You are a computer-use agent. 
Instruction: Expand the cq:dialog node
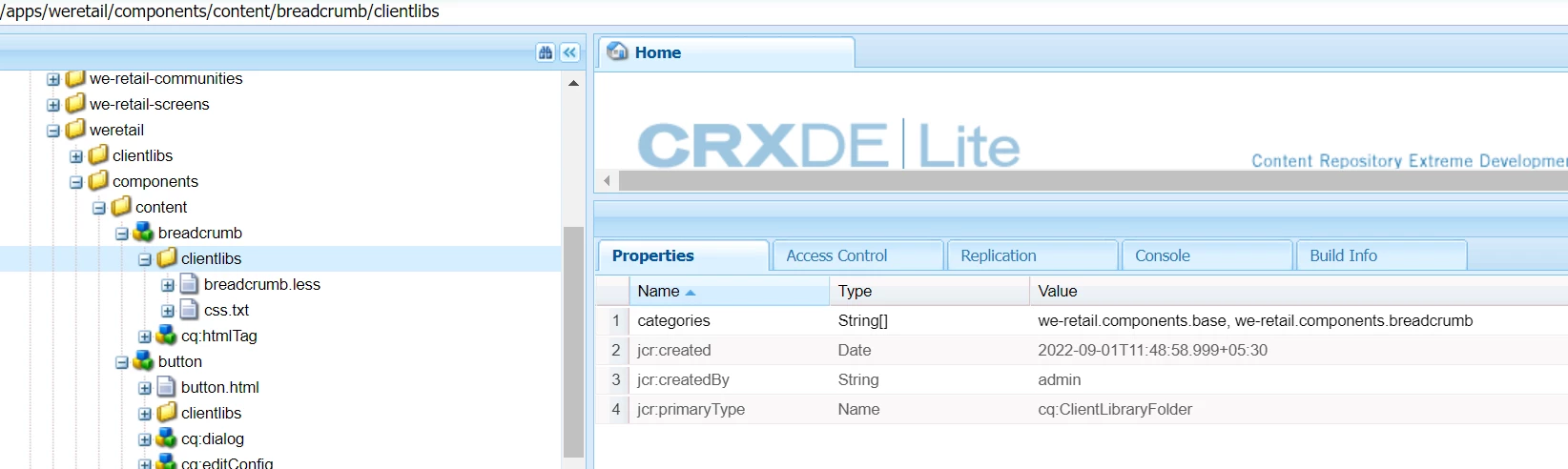[145, 439]
